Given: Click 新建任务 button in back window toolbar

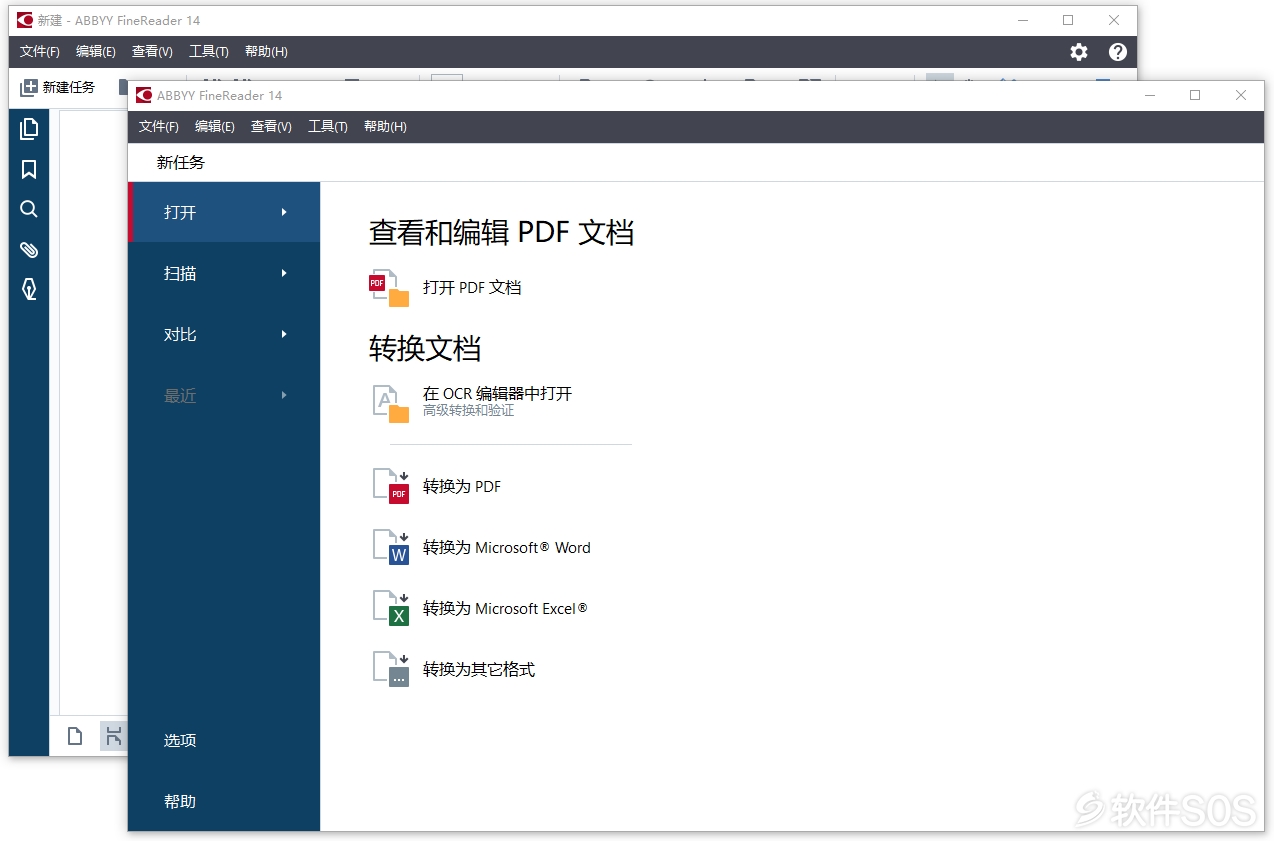Looking at the screenshot, I should pos(58,87).
